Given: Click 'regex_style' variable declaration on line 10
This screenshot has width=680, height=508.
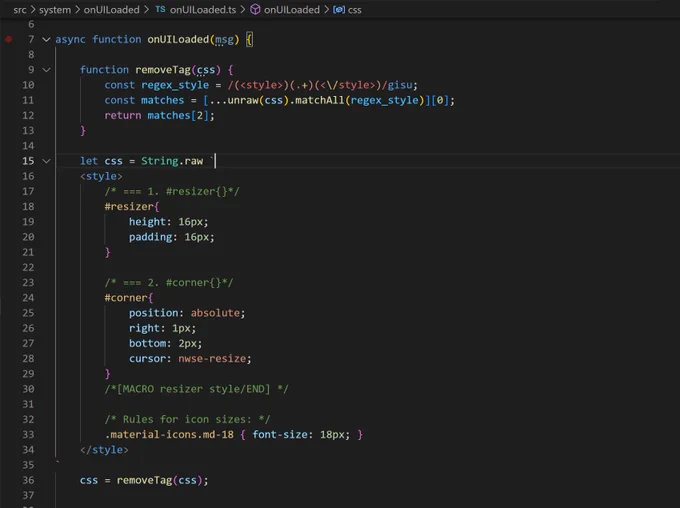Looking at the screenshot, I should click(175, 85).
